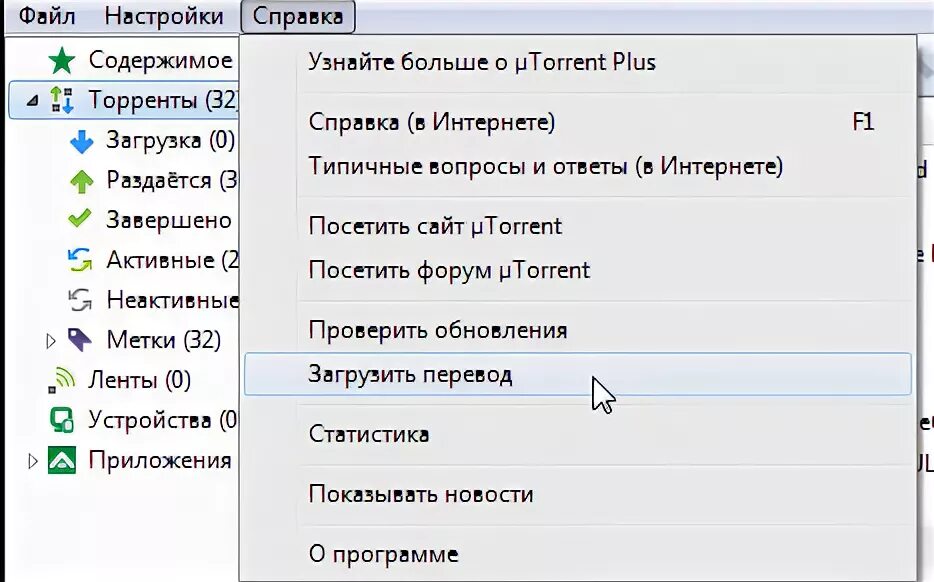Click the green checkmark Завершено icon
934x582 pixels.
pos(80,219)
